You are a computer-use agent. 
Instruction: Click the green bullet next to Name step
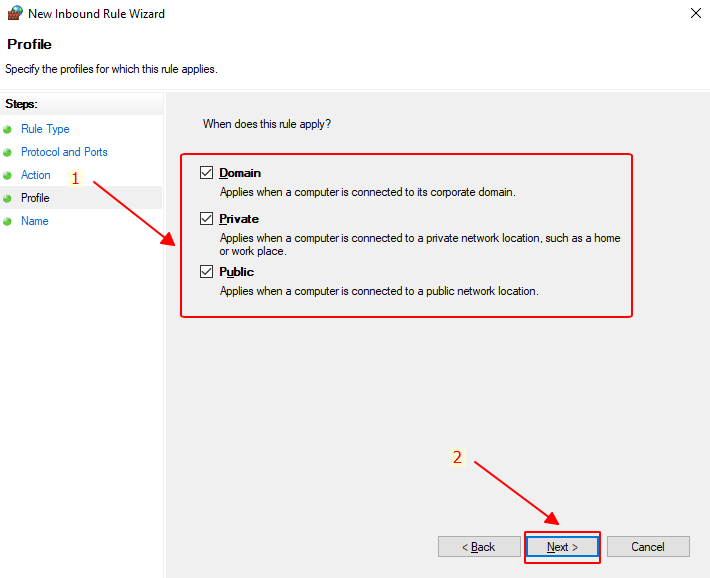7,222
